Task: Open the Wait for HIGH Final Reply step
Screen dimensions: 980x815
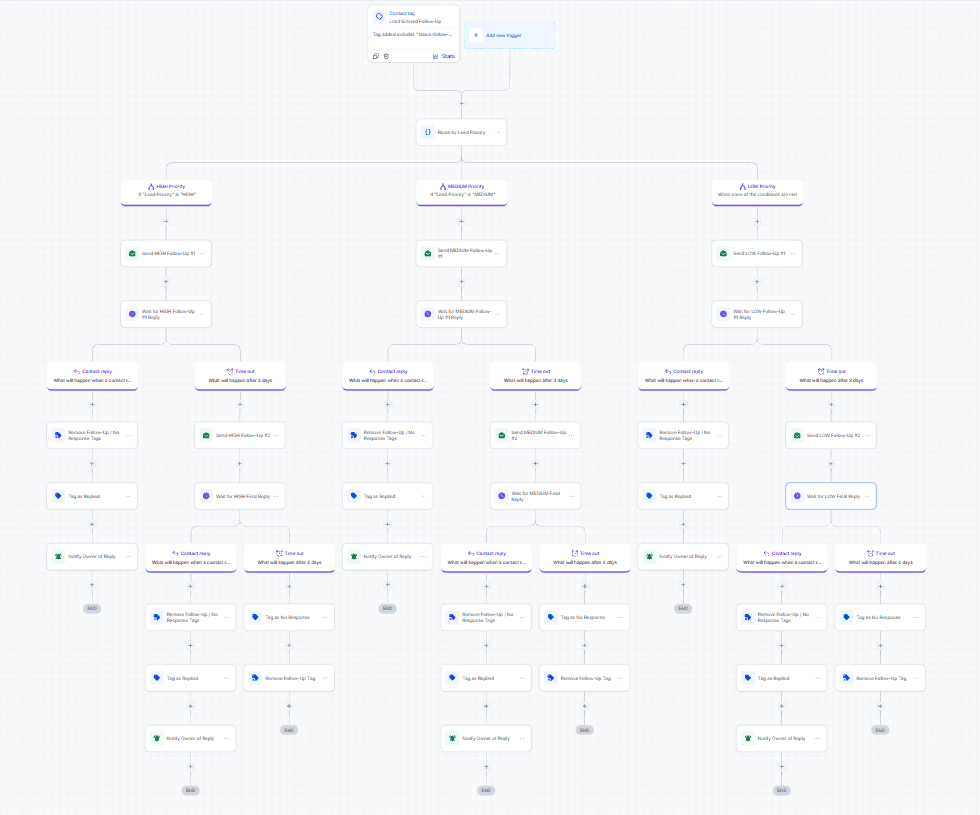Action: (x=240, y=496)
